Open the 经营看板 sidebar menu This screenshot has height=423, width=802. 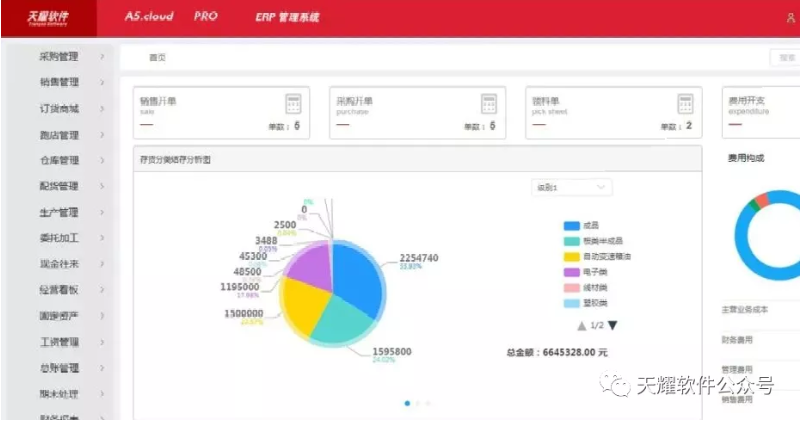(59, 290)
